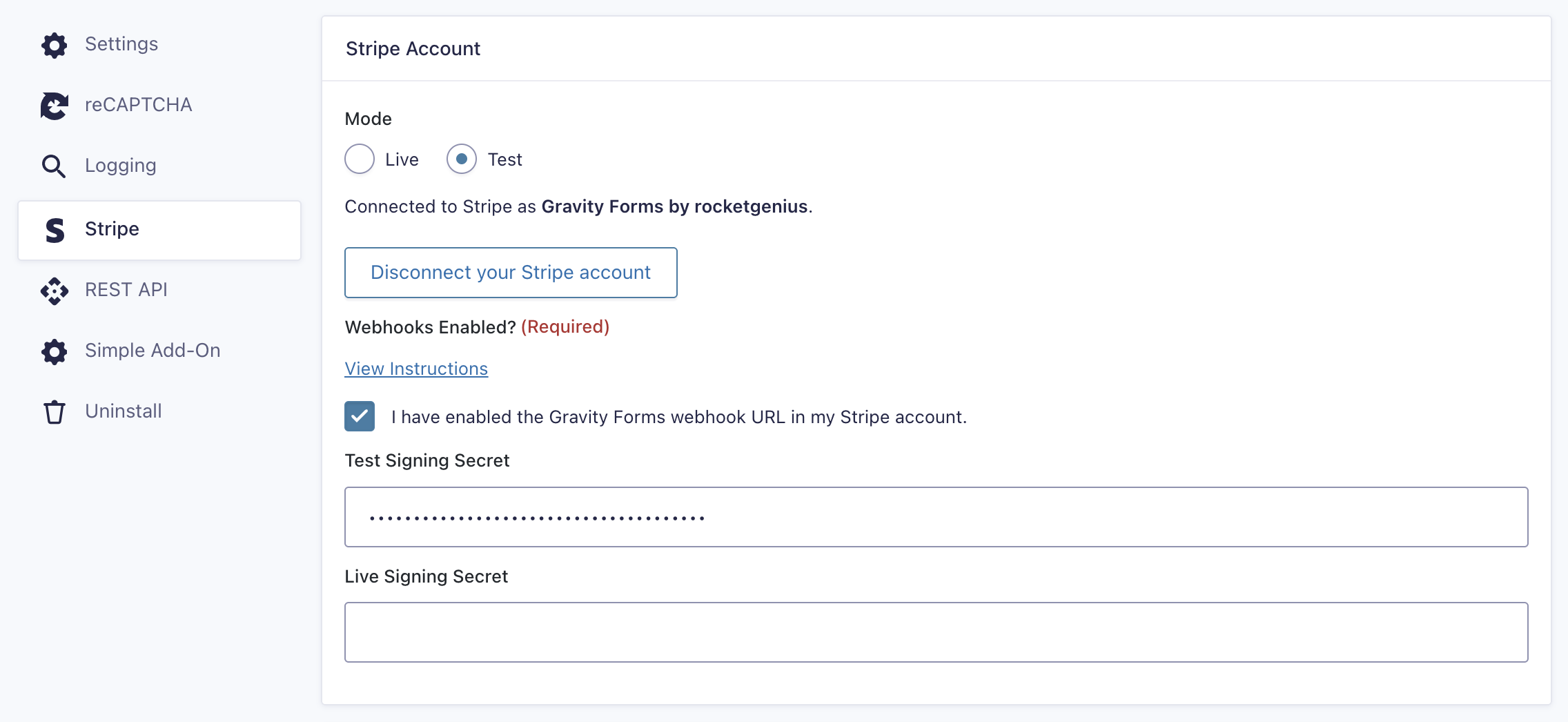Screen dimensions: 1568x722
Task: Open Simple Add-On settings
Action: point(153,351)
